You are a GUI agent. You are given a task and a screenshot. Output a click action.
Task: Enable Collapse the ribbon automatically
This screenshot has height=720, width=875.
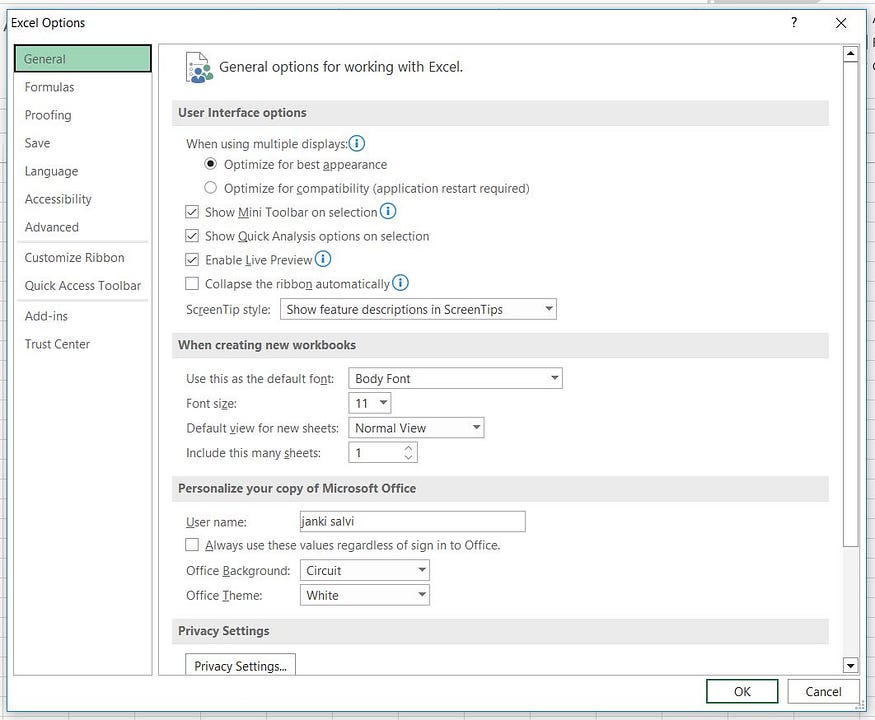(192, 284)
